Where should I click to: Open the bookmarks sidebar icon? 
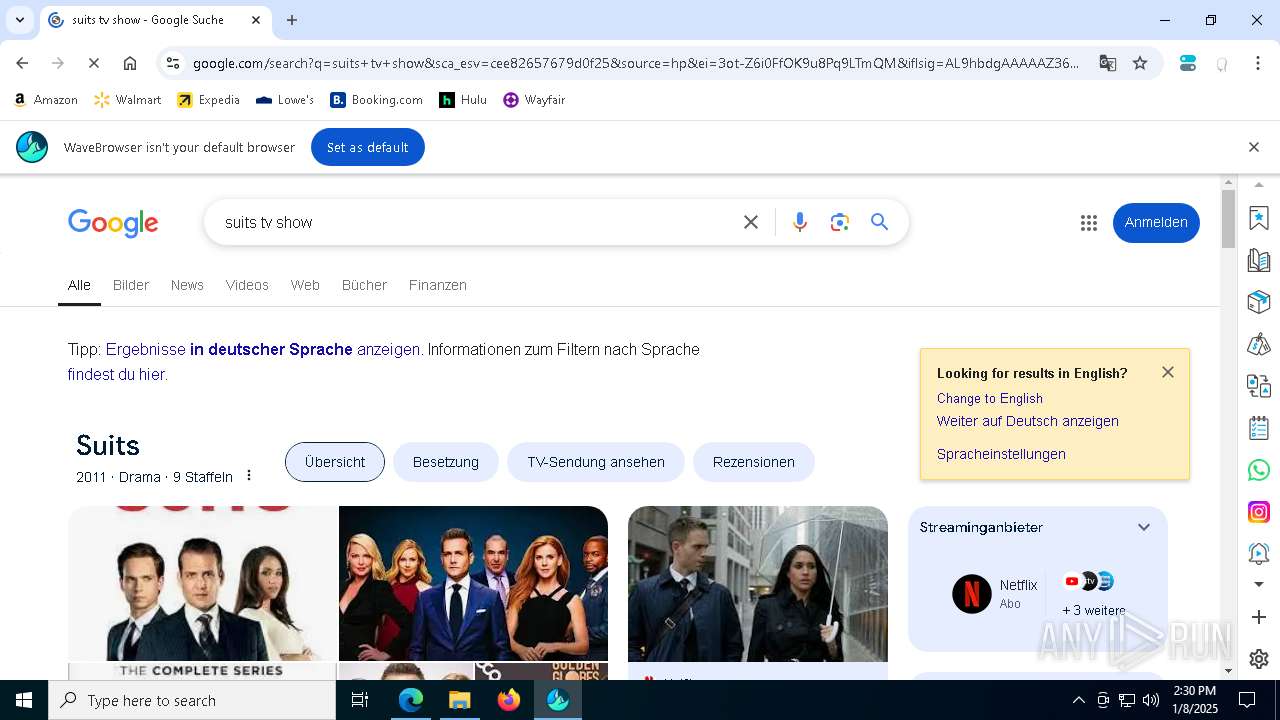[1259, 217]
